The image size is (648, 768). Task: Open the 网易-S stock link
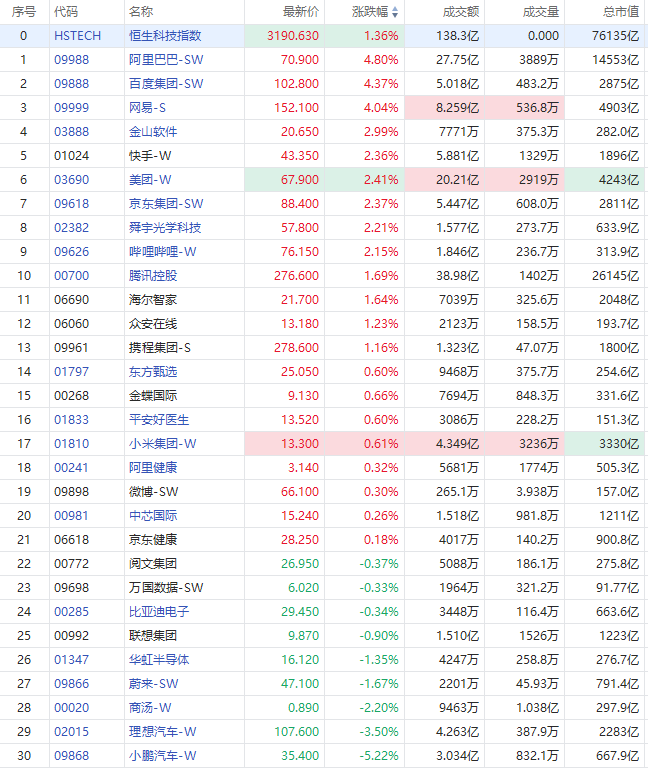click(148, 107)
